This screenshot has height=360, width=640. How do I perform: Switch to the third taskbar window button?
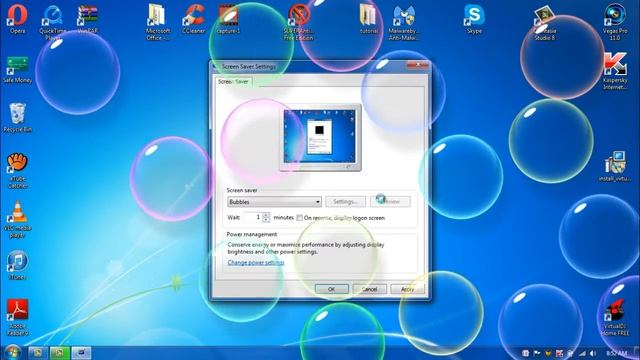[81, 353]
